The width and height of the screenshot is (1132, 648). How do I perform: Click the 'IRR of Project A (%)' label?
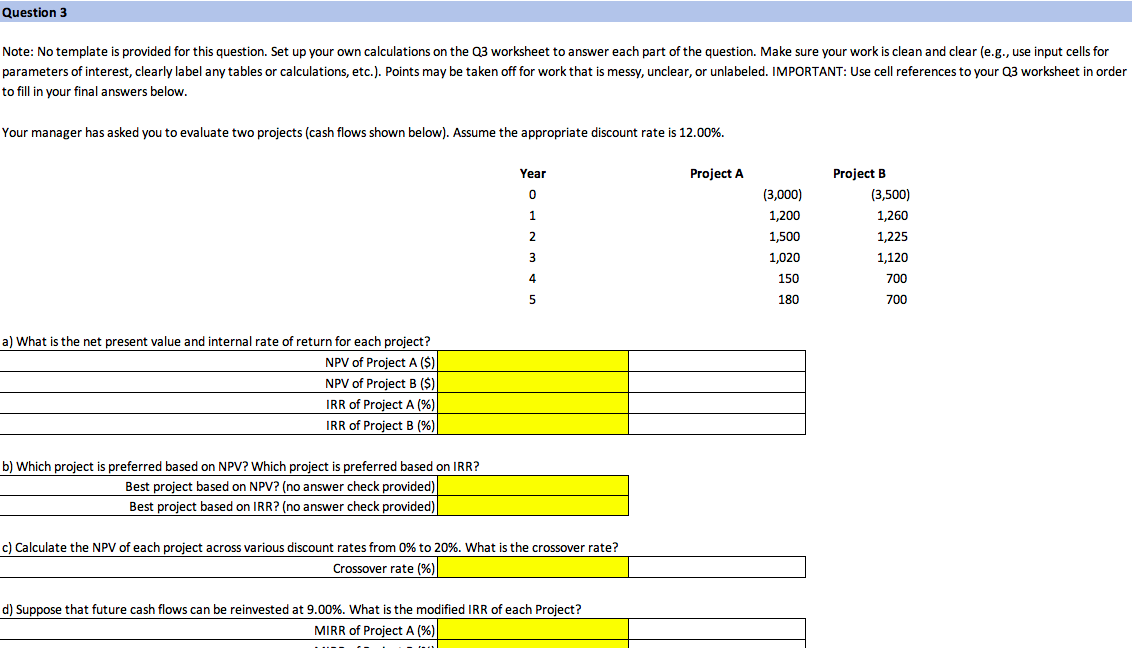380,404
